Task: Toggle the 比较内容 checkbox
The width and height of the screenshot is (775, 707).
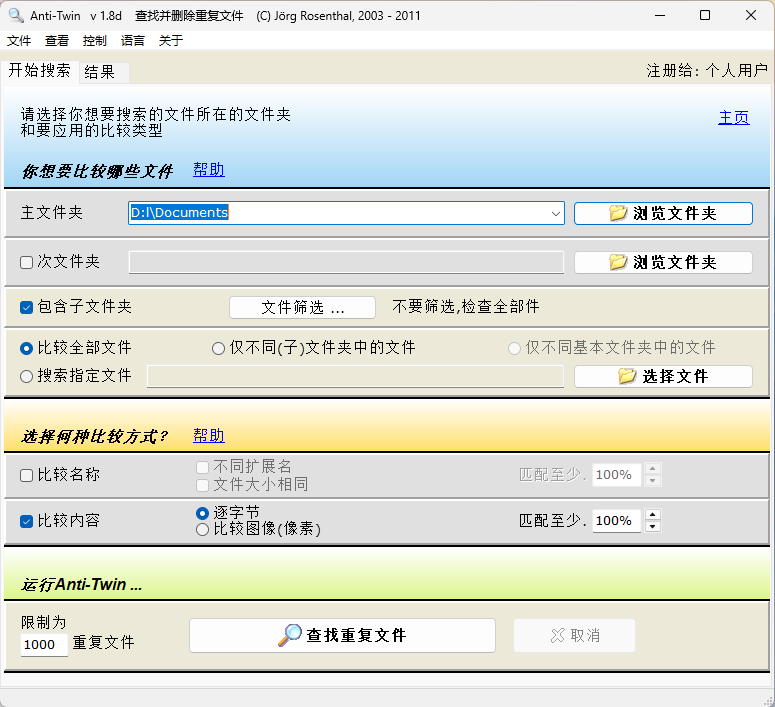Action: (x=26, y=522)
